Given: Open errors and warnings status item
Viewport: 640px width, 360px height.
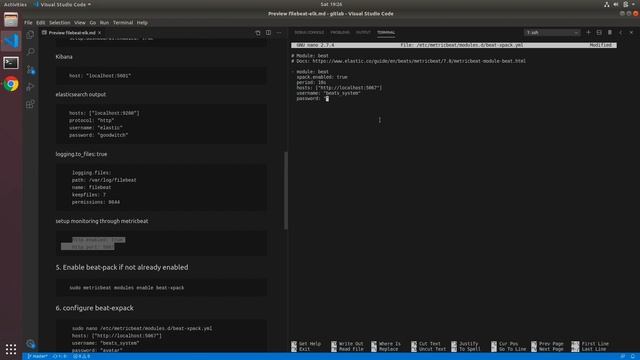Looking at the screenshot, I should [82, 356].
